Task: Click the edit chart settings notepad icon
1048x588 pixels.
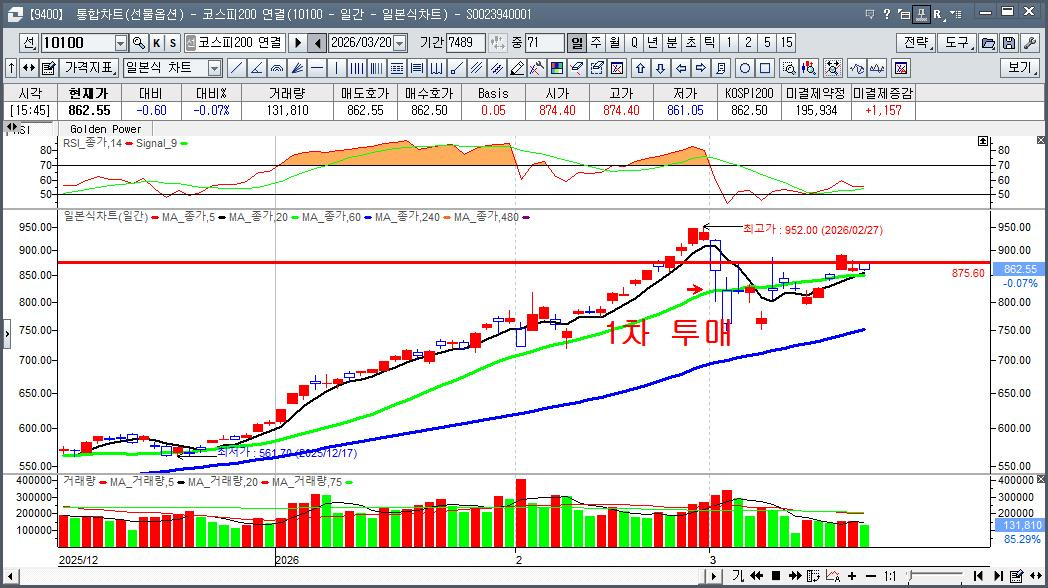Action: pos(48,67)
